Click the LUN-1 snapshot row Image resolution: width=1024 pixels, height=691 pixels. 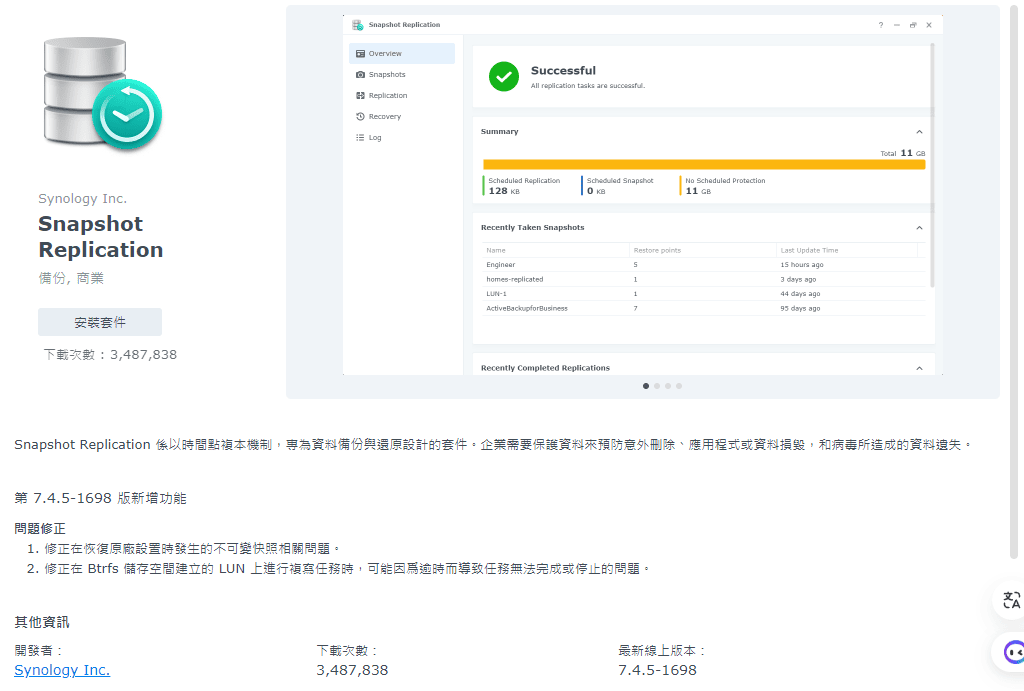pyautogui.click(x=704, y=294)
